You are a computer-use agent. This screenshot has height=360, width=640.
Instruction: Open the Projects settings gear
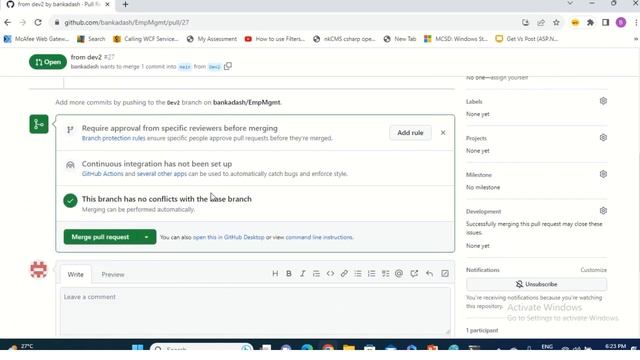point(603,138)
